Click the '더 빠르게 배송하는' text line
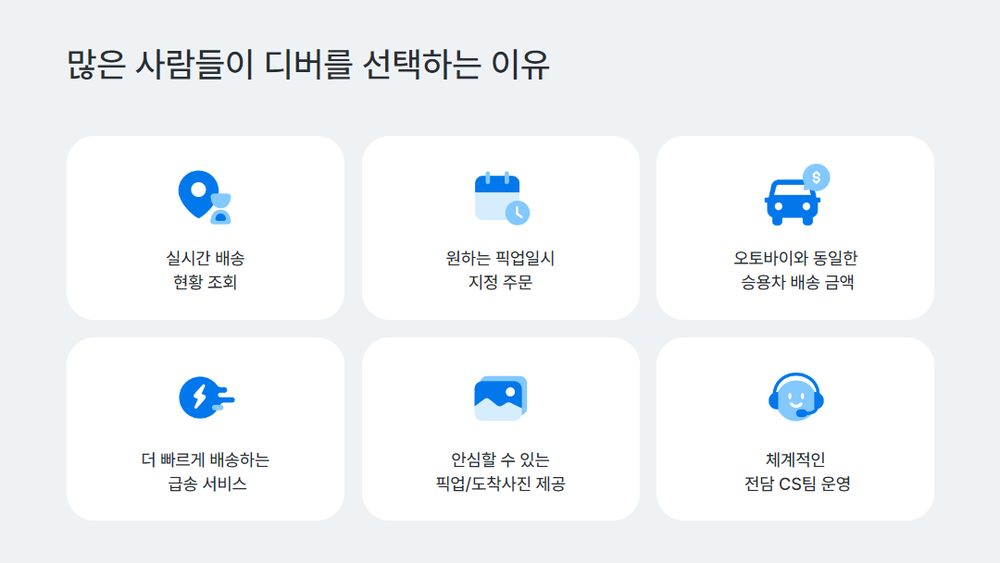 click(205, 460)
